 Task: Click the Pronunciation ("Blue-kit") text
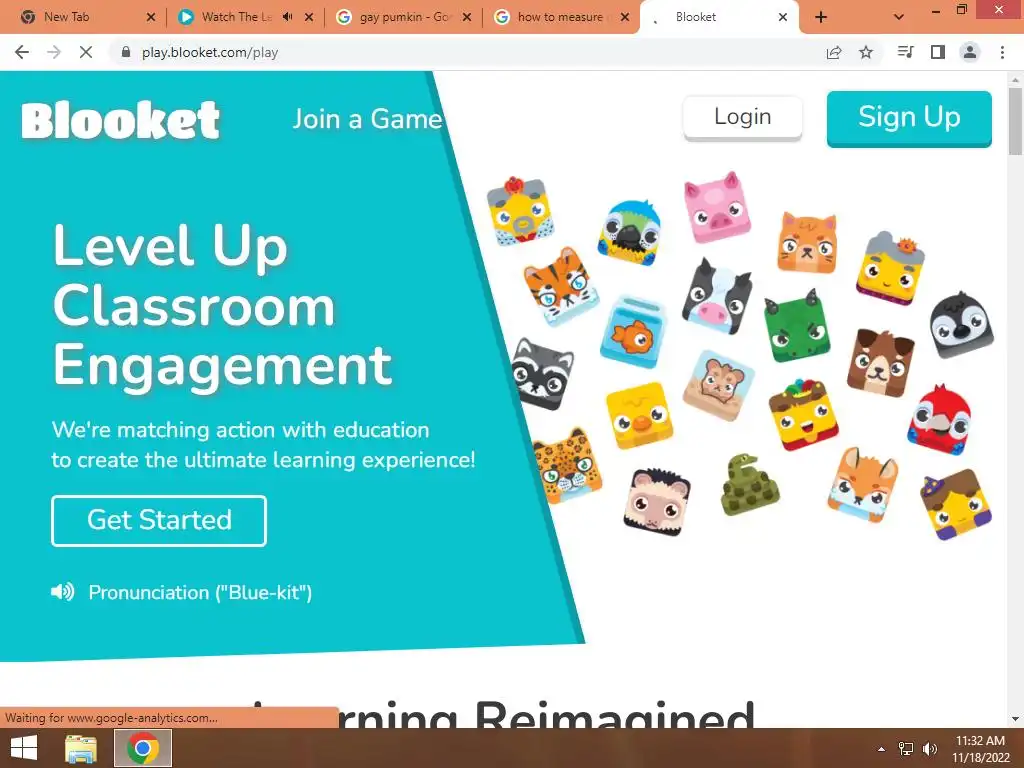click(x=200, y=592)
